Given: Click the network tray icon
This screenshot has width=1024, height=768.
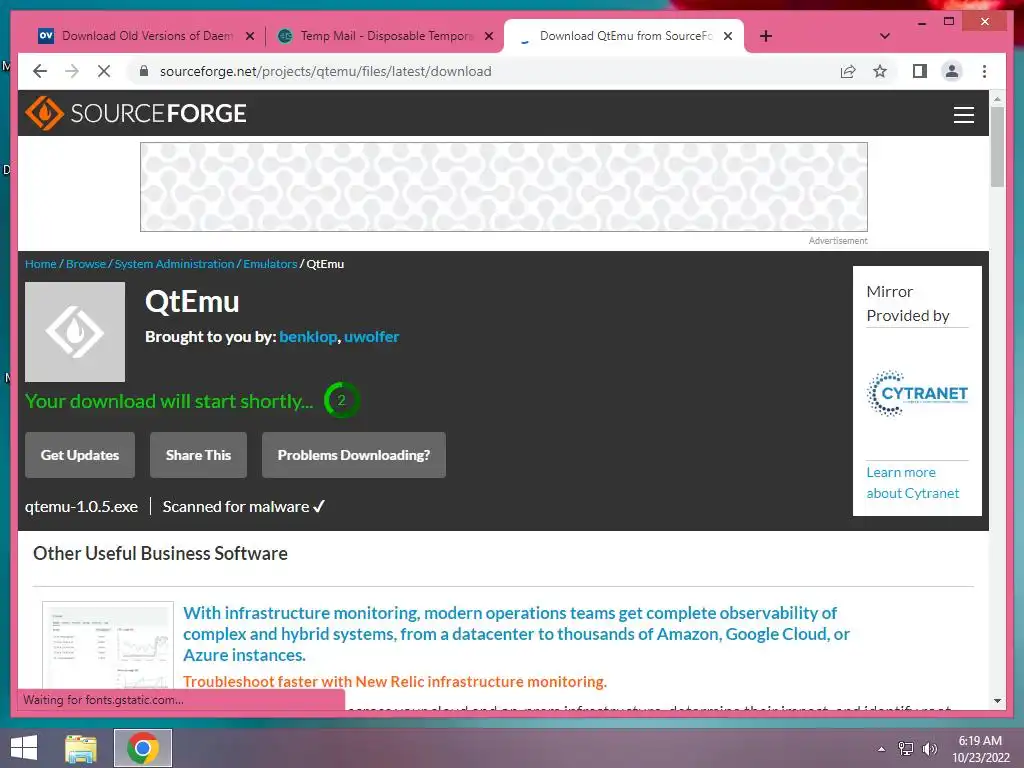Looking at the screenshot, I should tap(906, 749).
